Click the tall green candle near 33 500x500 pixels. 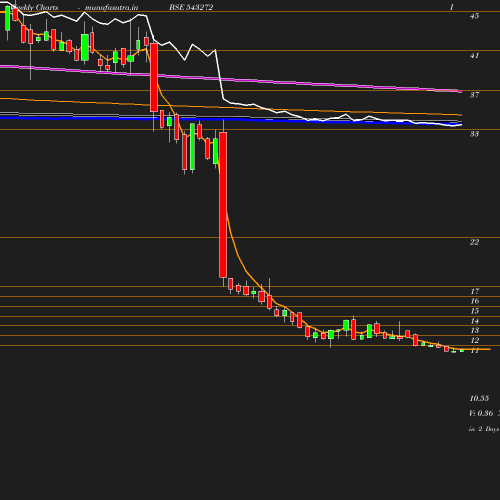tap(192, 147)
